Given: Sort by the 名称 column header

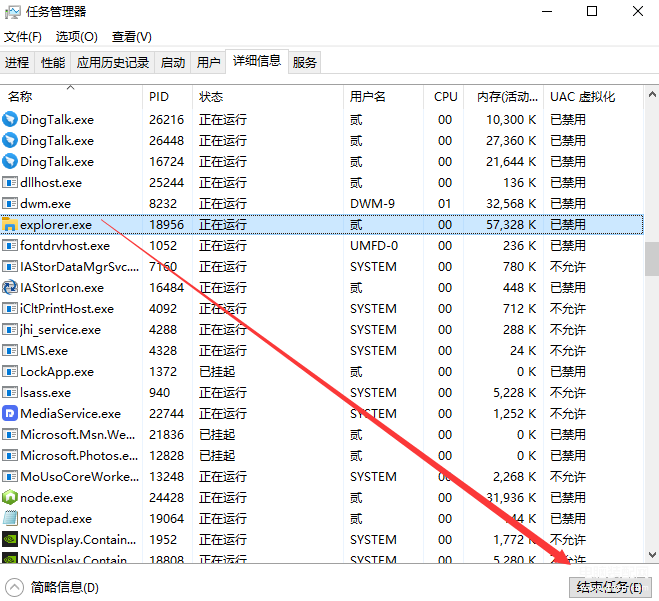Looking at the screenshot, I should point(71,97).
